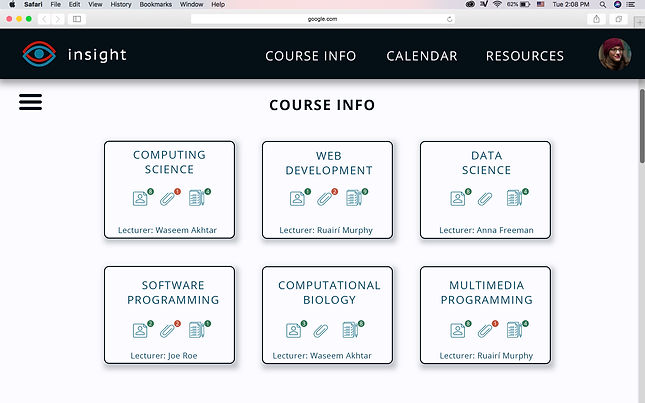Click "Lecturer: Joe Roe" text

pyautogui.click(x=164, y=356)
